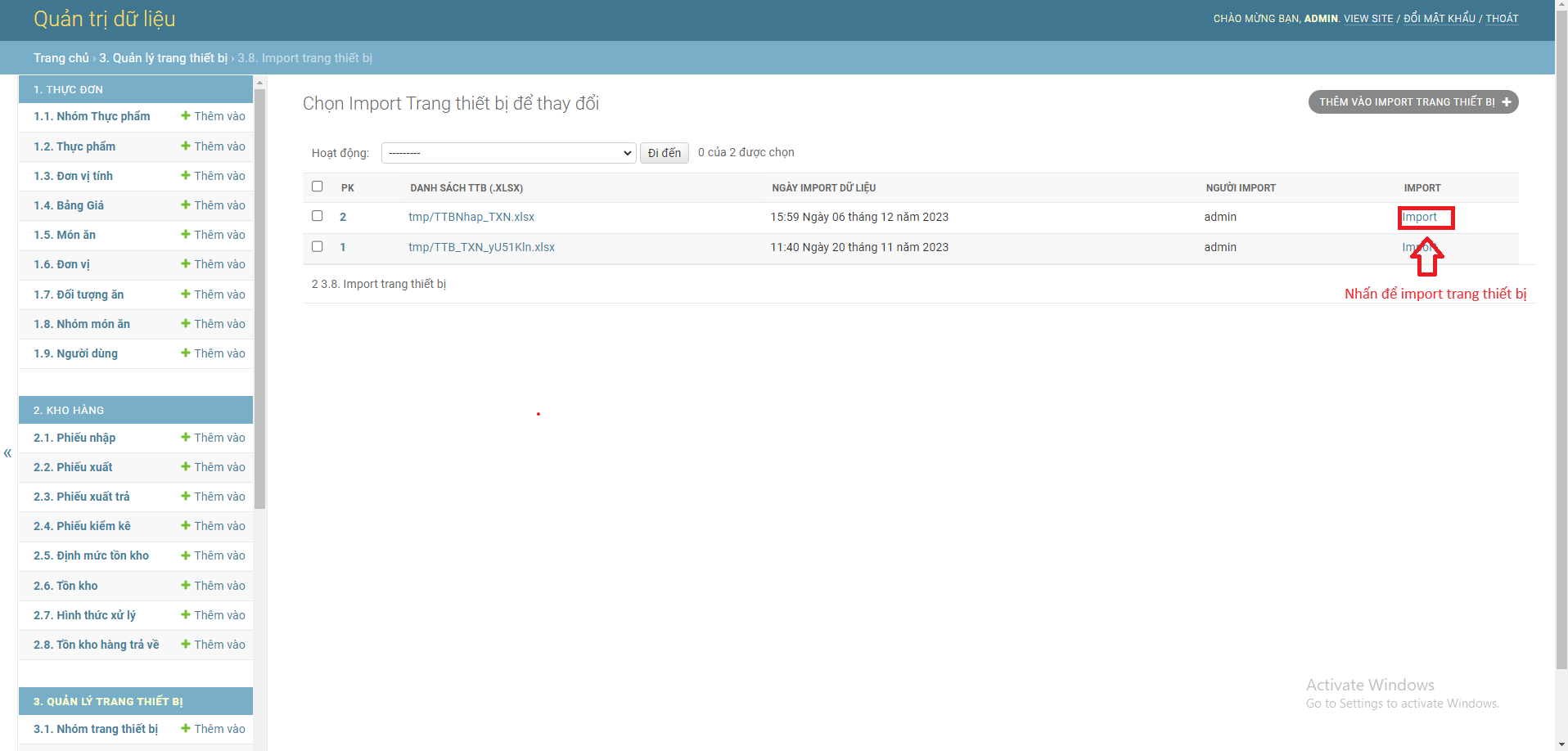
Task: Select 2.2. Phiếu xuất in the sidebar
Action: tap(72, 467)
